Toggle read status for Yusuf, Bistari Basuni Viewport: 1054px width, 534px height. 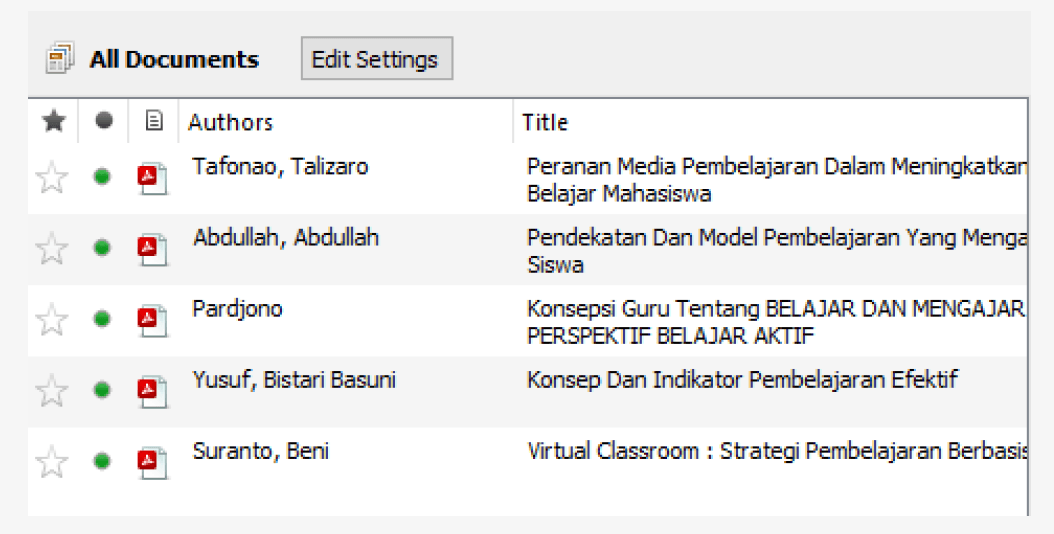click(102, 390)
